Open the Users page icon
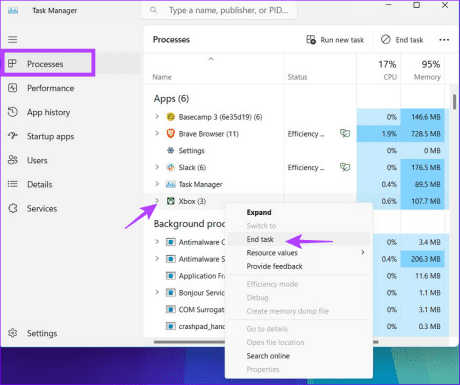Viewport: 460px width, 385px height. pos(13,160)
